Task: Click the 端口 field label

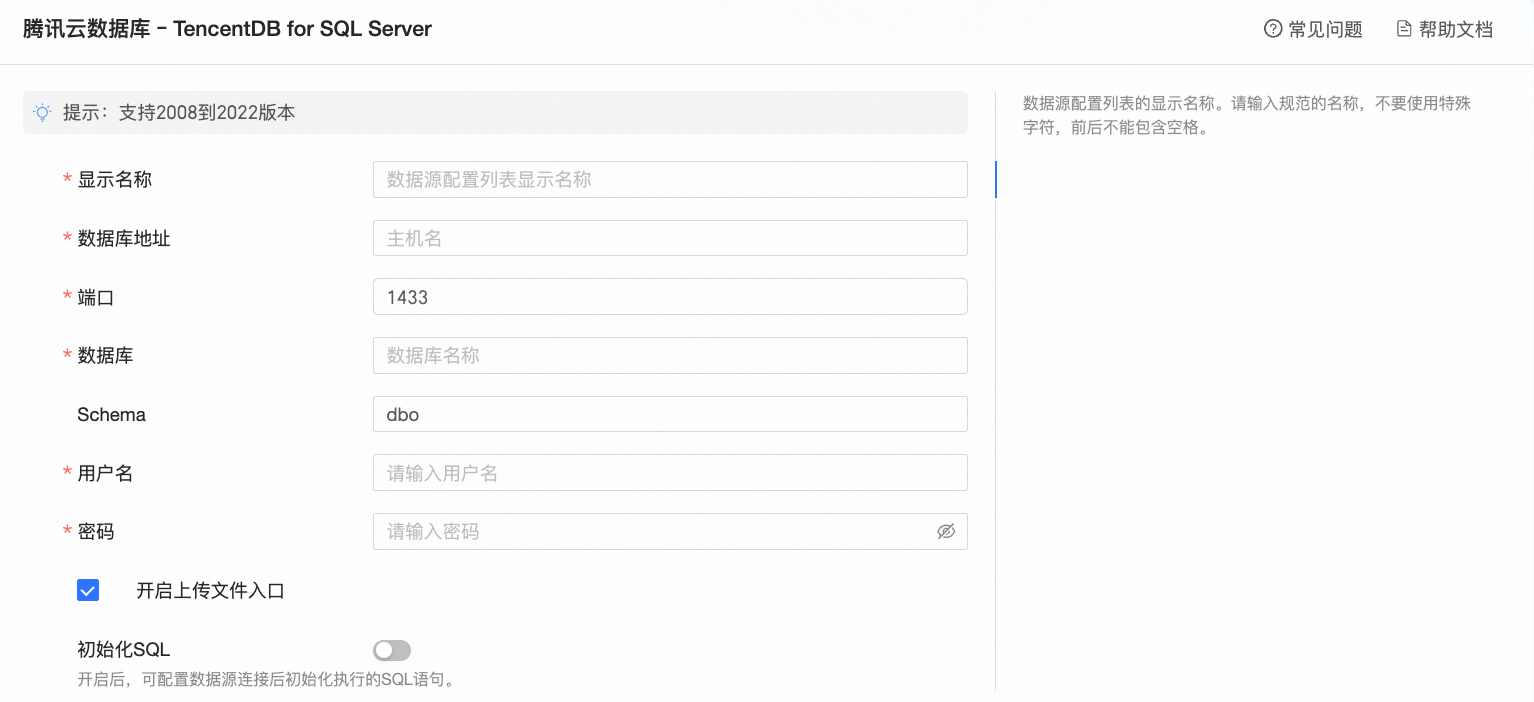Action: pyautogui.click(x=96, y=297)
